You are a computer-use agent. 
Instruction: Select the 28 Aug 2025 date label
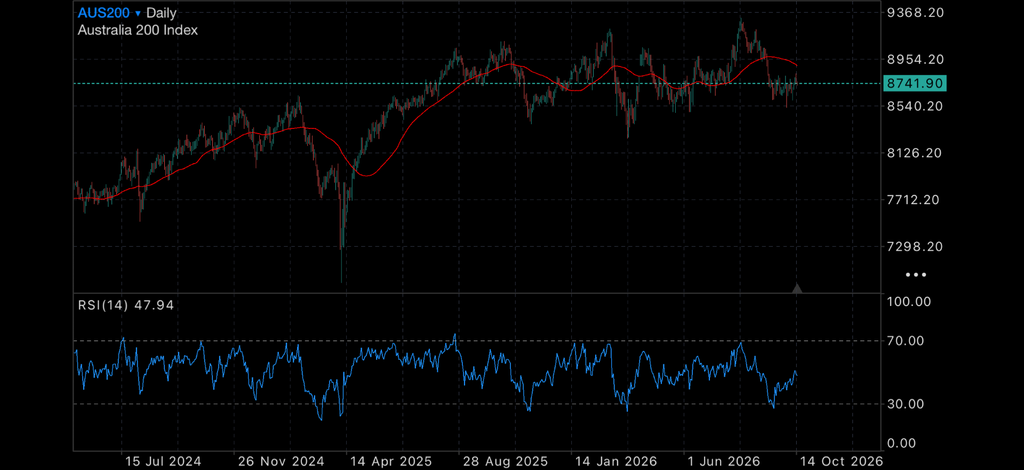pos(504,462)
